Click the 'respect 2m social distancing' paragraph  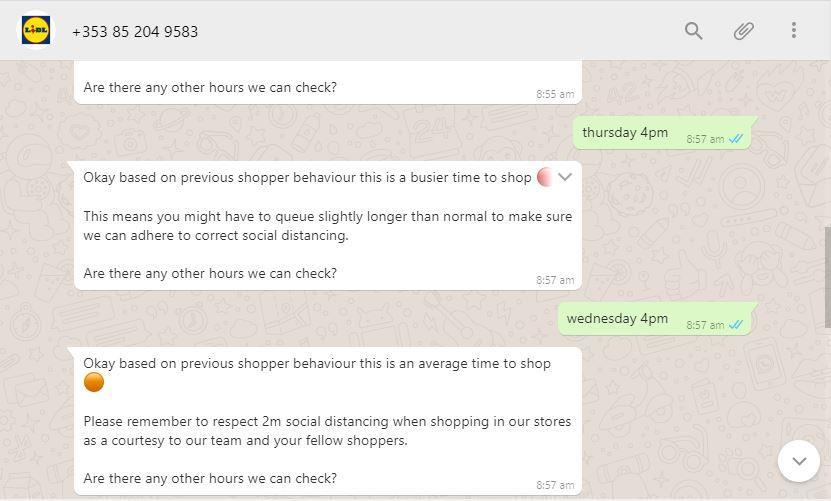327,431
